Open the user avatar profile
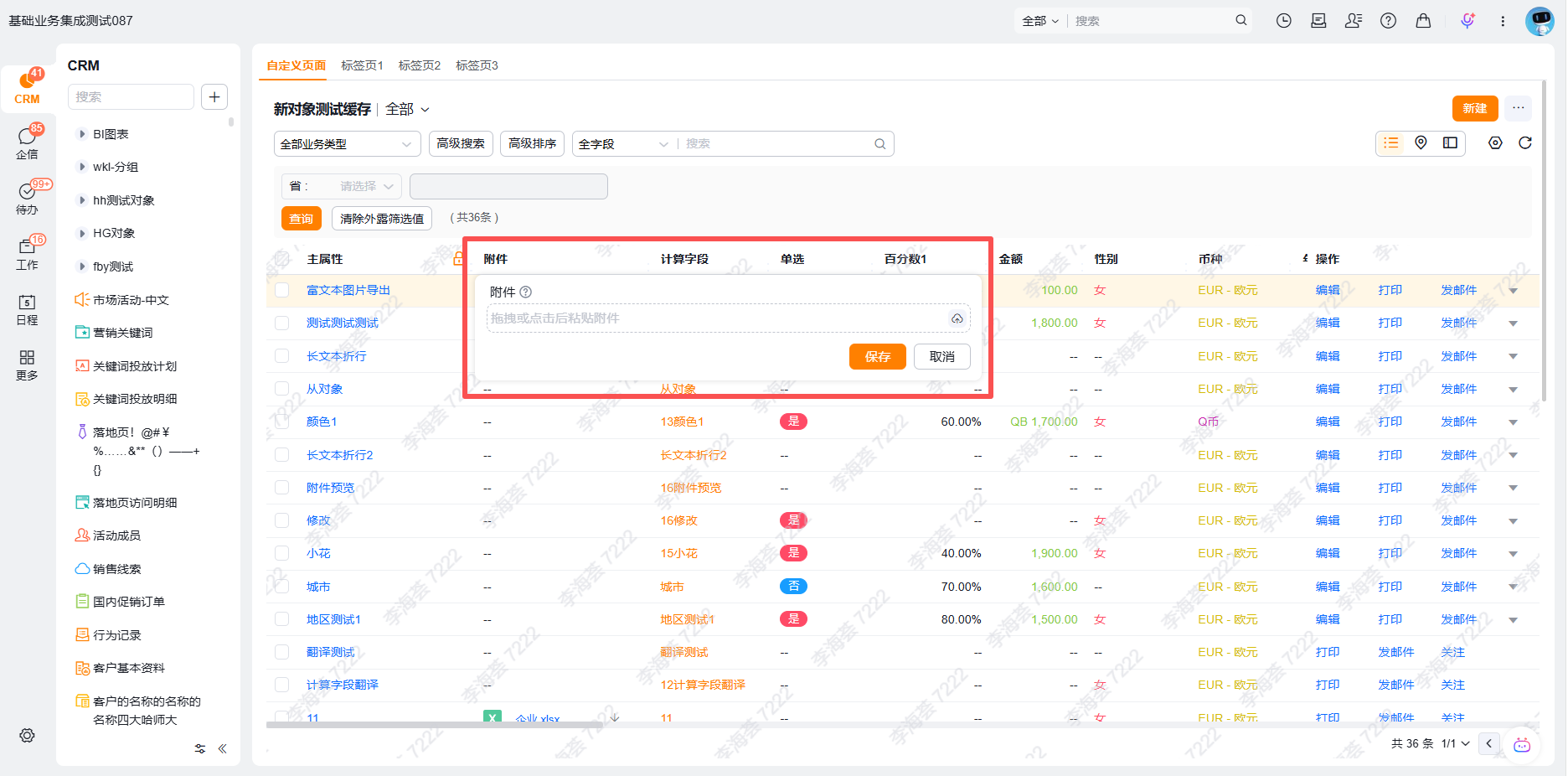This screenshot has height=776, width=1568. (x=1540, y=21)
